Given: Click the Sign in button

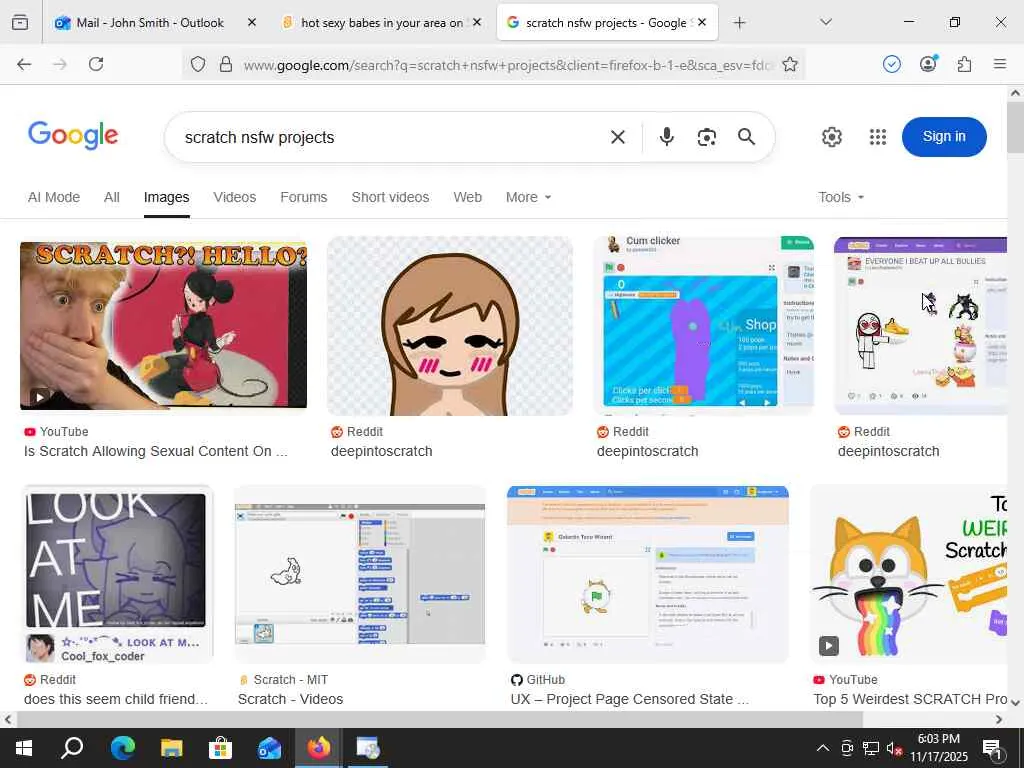Looking at the screenshot, I should point(944,136).
